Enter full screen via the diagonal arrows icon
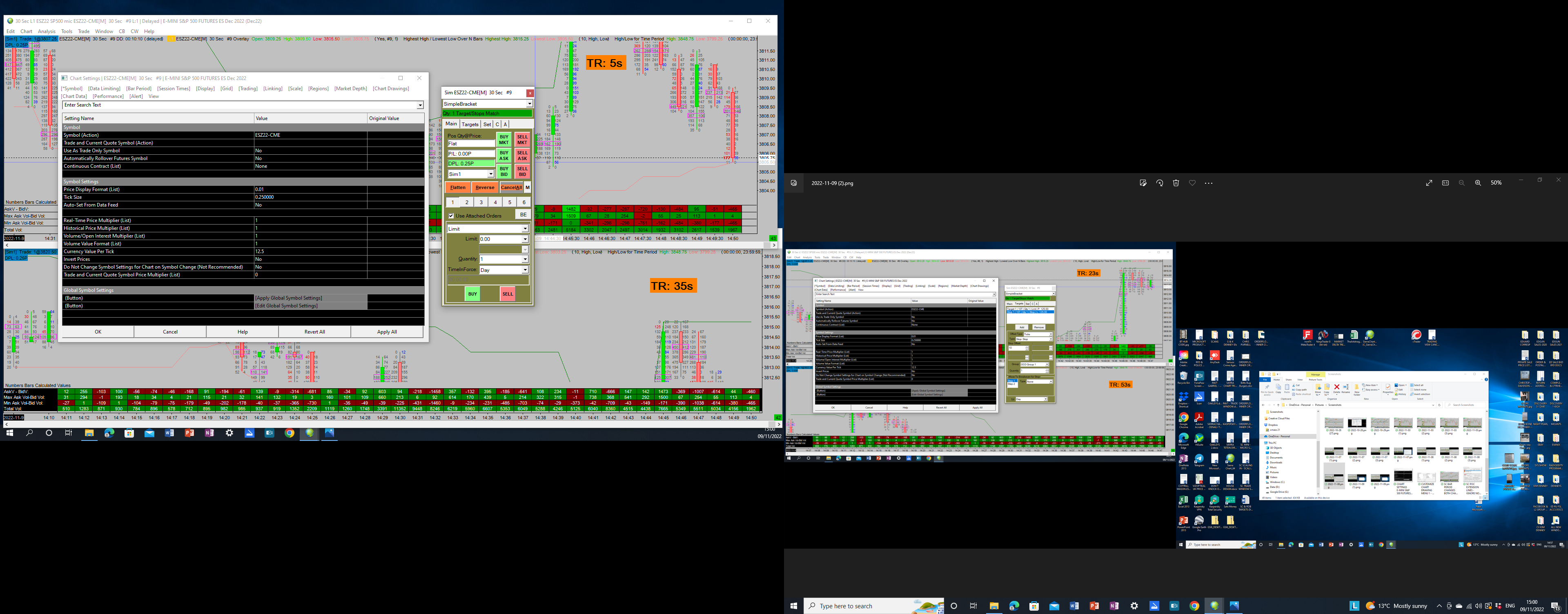This screenshot has width=1568, height=614. (1429, 183)
